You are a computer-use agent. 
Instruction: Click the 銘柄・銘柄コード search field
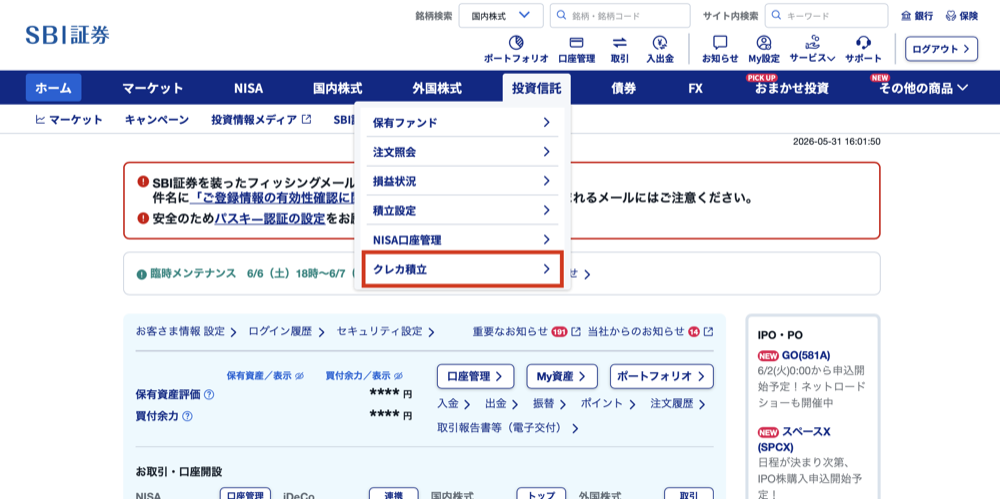[620, 16]
